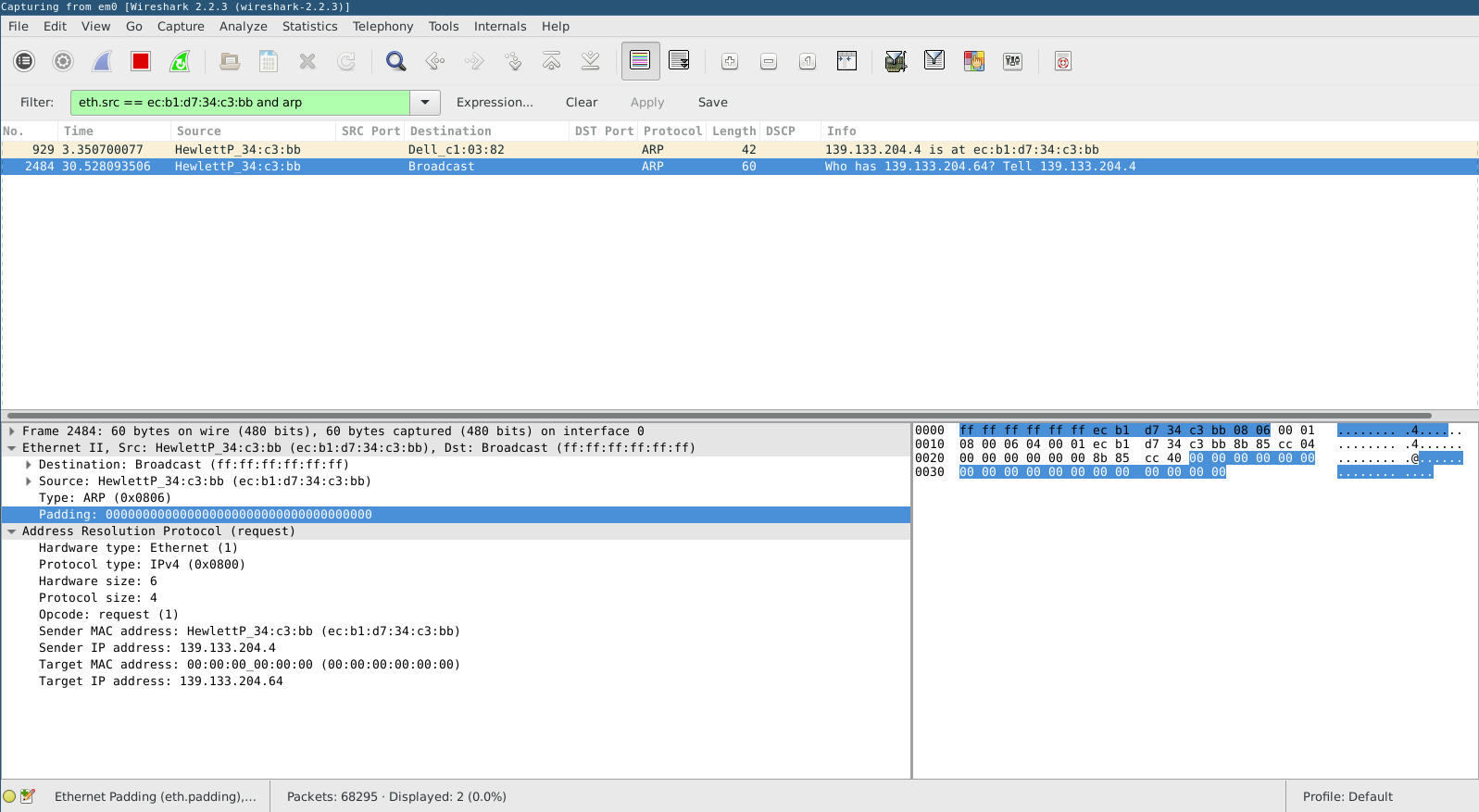Expand the Frame 2484 tree node

coord(12,431)
